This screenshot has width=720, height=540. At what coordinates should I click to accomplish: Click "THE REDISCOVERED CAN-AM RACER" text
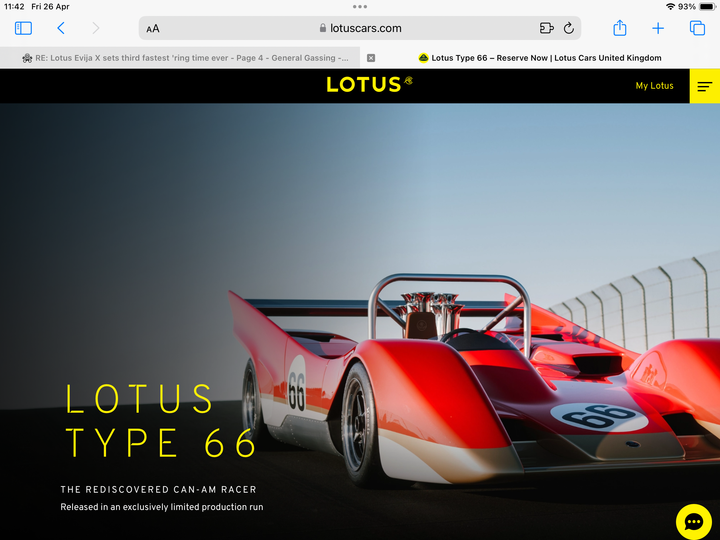click(x=158, y=489)
